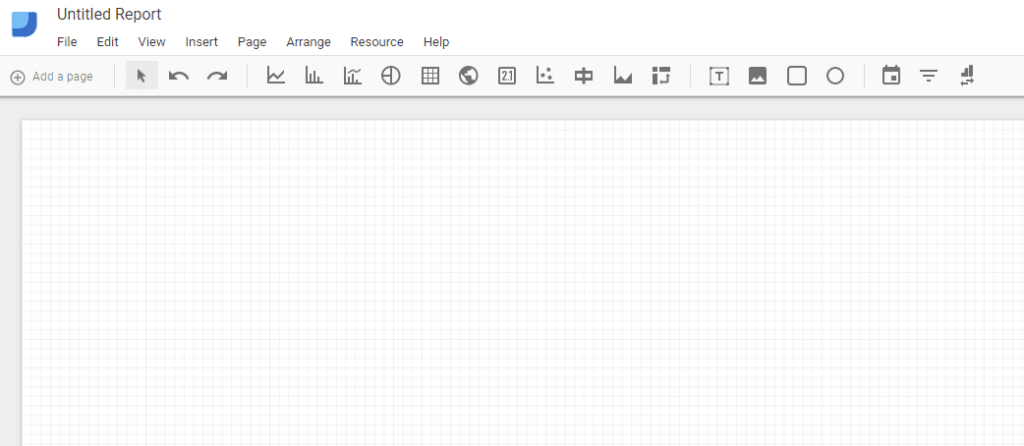Add a geo map globe chart

pyautogui.click(x=468, y=76)
